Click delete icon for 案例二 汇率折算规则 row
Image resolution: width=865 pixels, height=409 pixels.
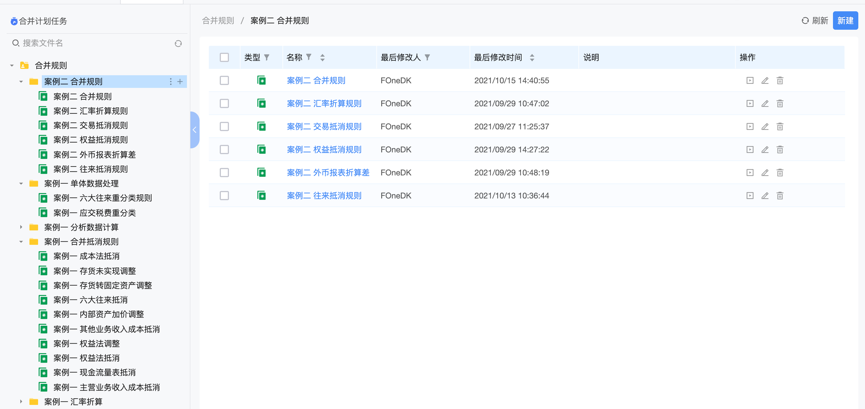coord(780,103)
